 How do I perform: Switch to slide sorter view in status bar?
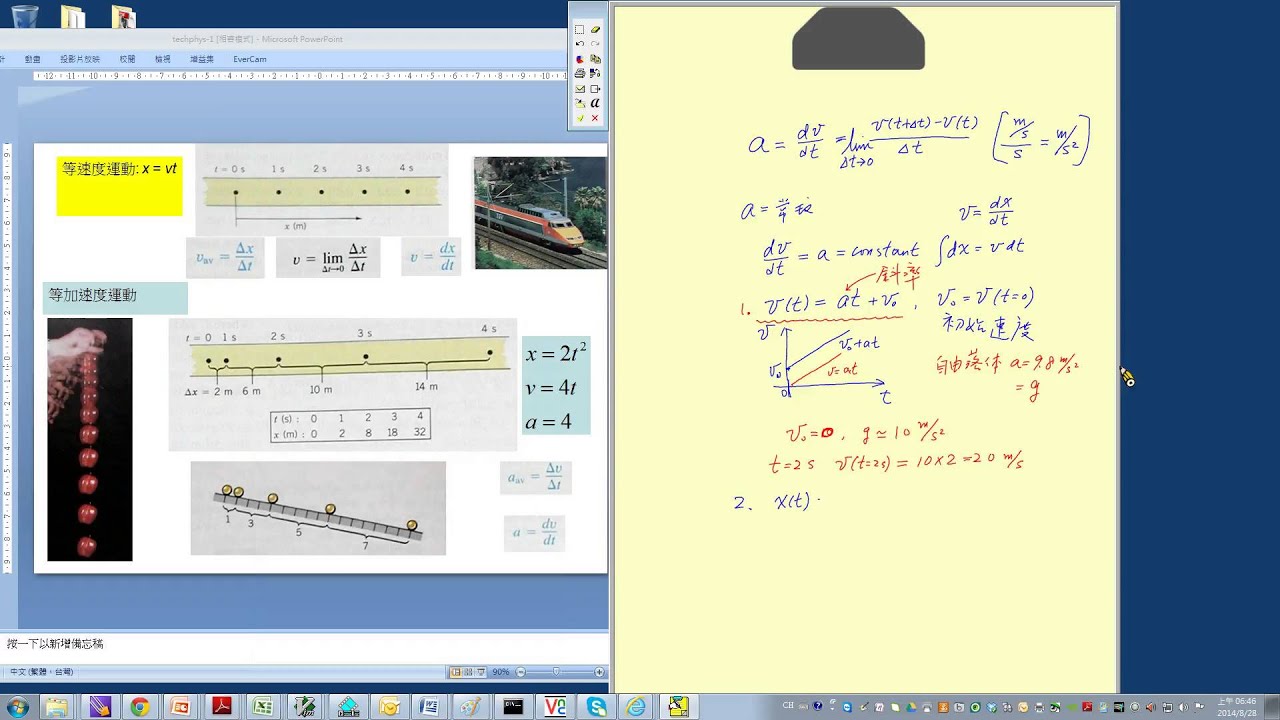(x=468, y=672)
